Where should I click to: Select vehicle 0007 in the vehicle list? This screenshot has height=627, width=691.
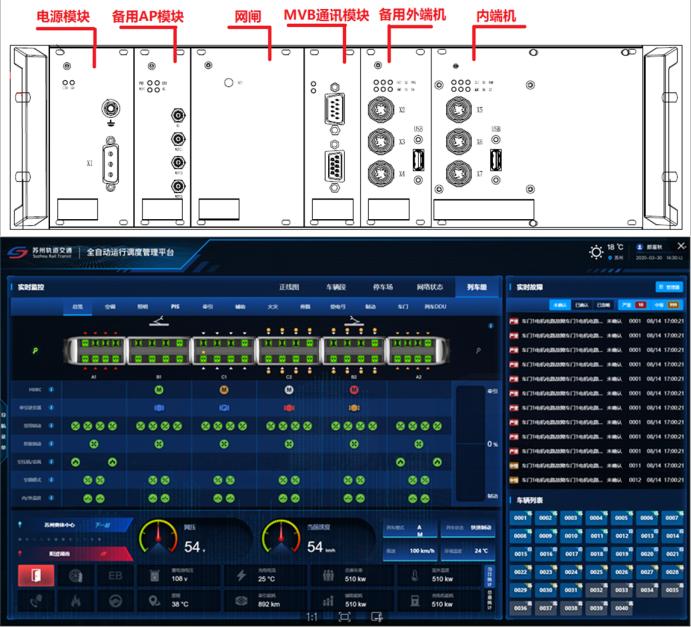(x=672, y=518)
